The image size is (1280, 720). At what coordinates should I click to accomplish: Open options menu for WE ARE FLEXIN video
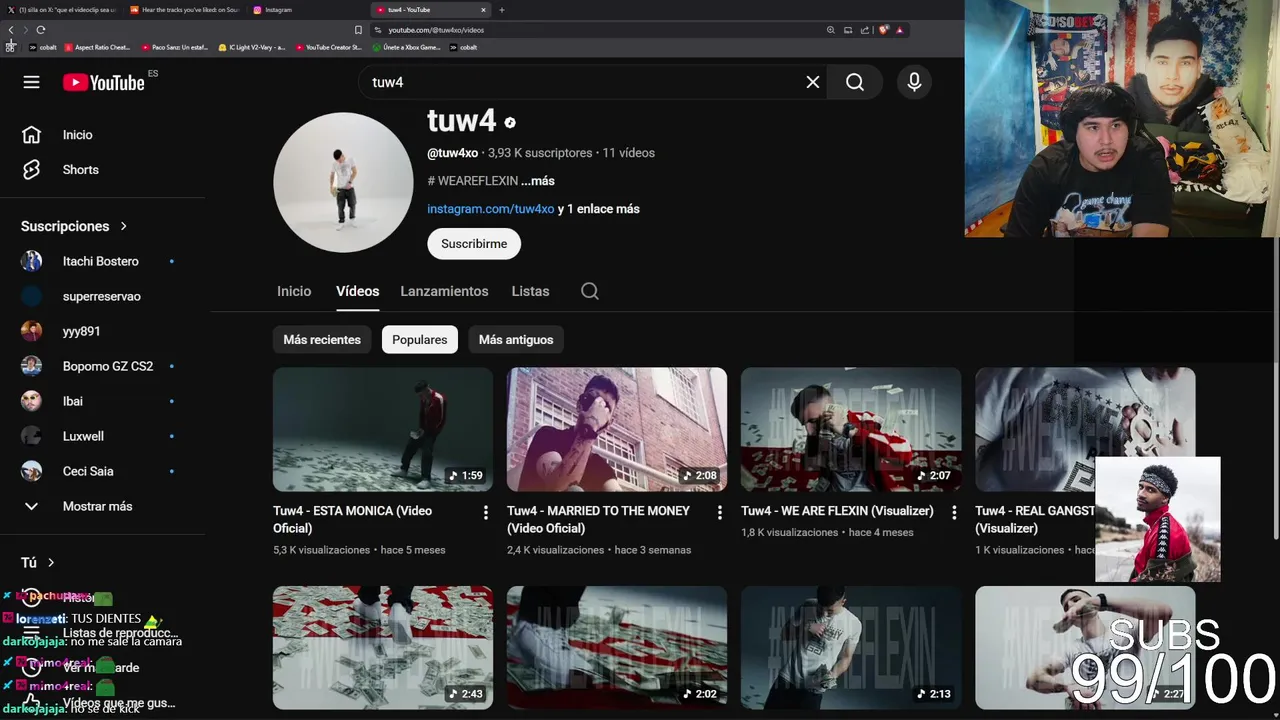tap(954, 512)
